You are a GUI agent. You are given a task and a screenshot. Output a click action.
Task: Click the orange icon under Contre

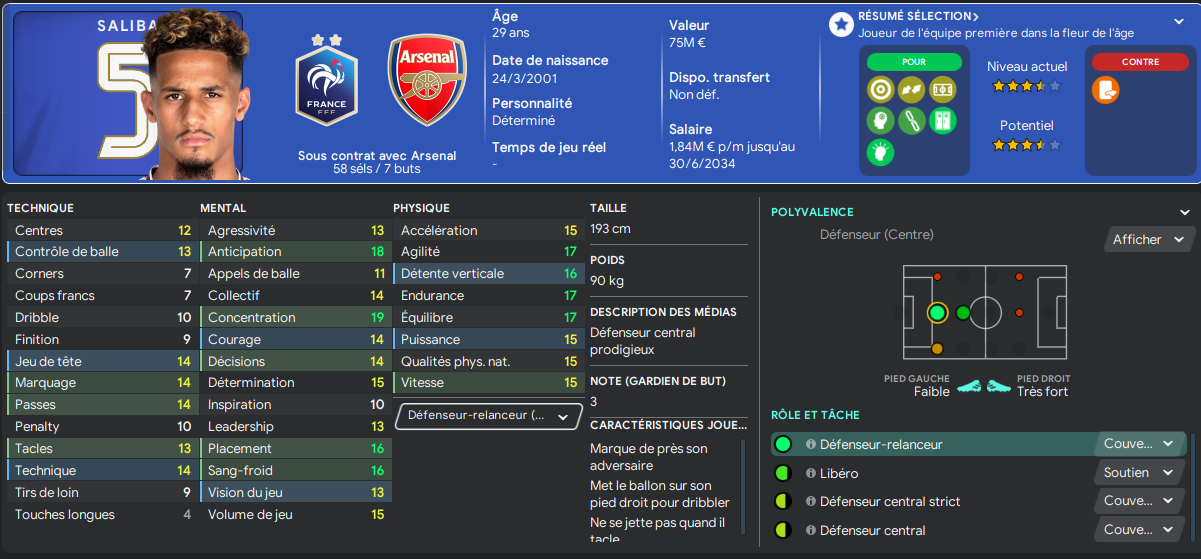[1105, 90]
